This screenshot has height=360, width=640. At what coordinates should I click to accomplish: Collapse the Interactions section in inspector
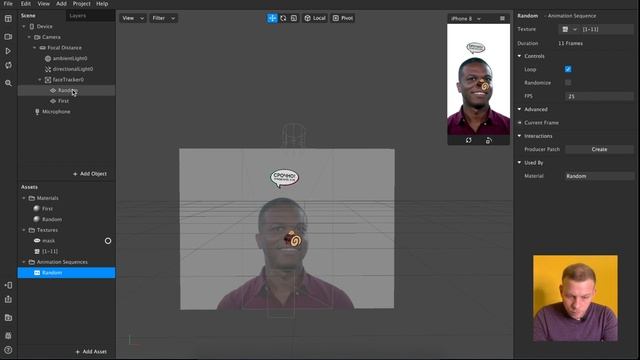click(x=520, y=136)
